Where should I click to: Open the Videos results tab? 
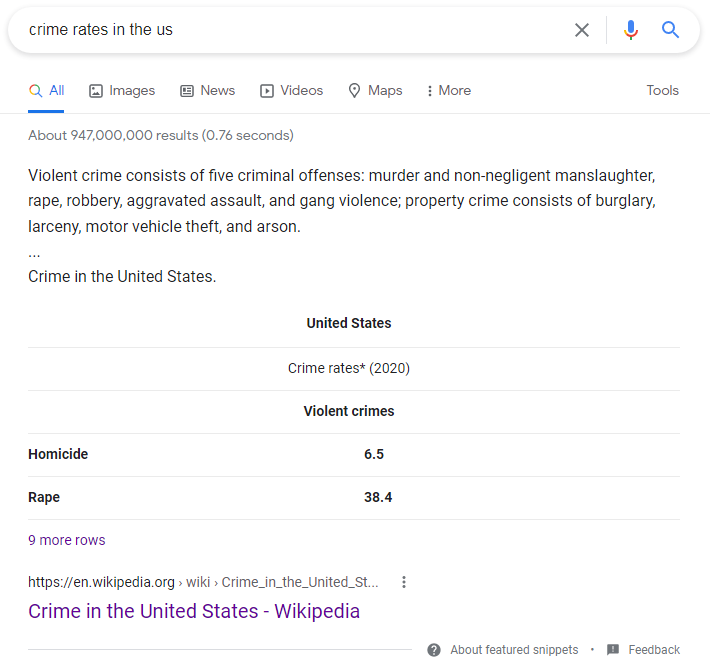point(291,90)
